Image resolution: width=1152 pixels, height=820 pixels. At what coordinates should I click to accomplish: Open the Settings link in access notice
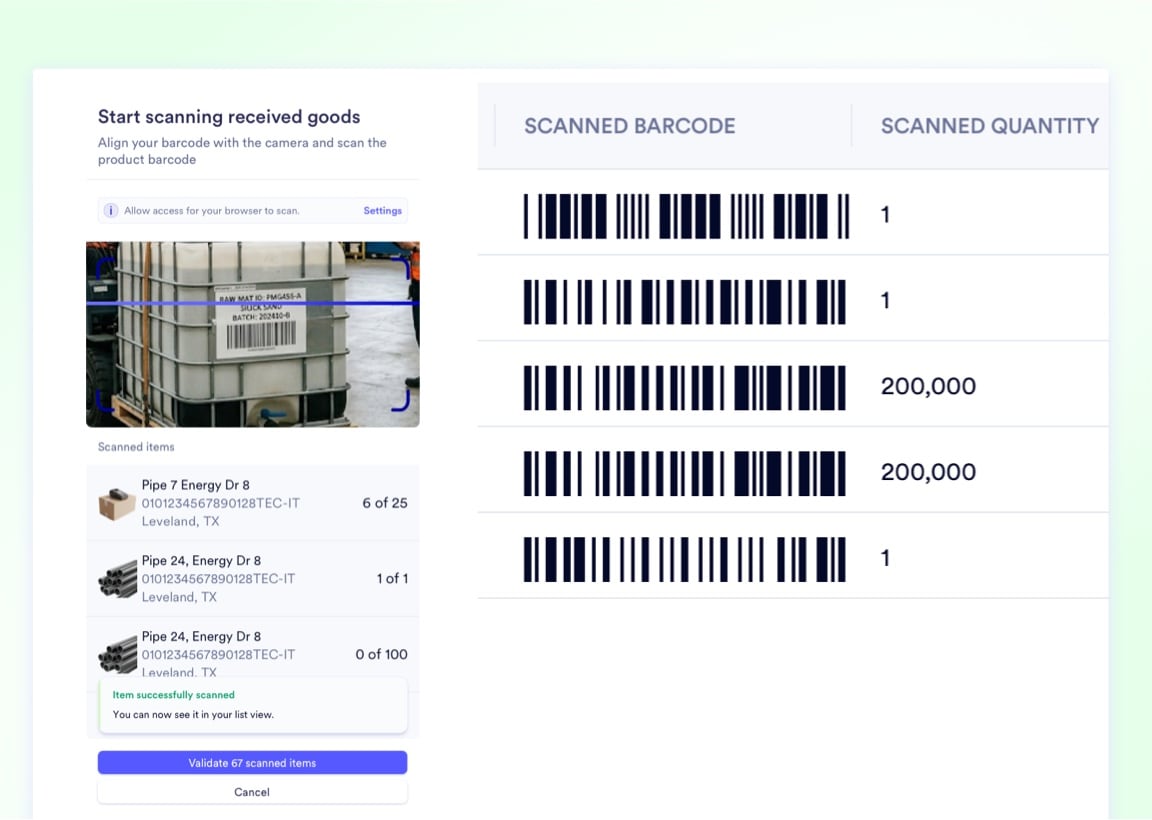tap(383, 211)
